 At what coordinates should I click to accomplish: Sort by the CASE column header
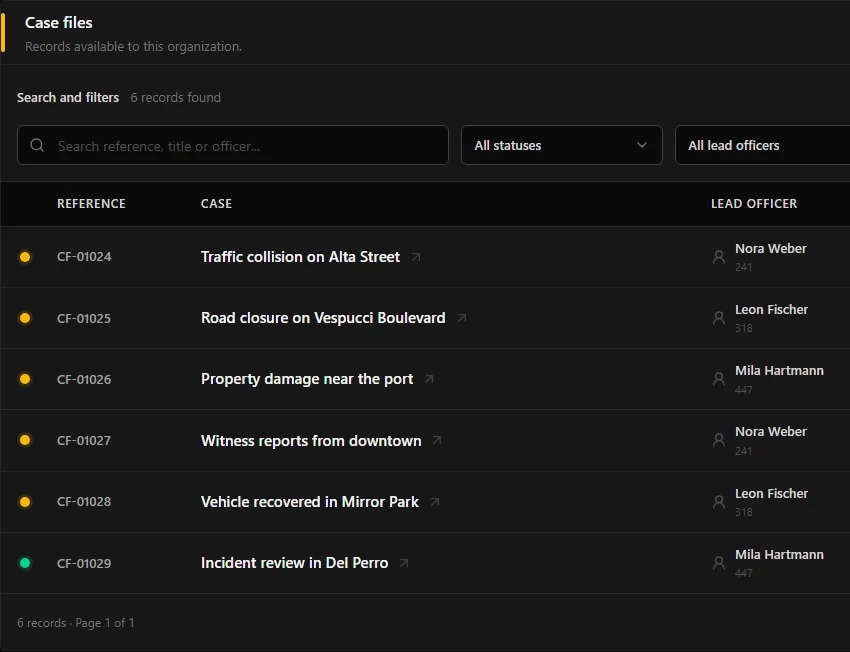216,204
